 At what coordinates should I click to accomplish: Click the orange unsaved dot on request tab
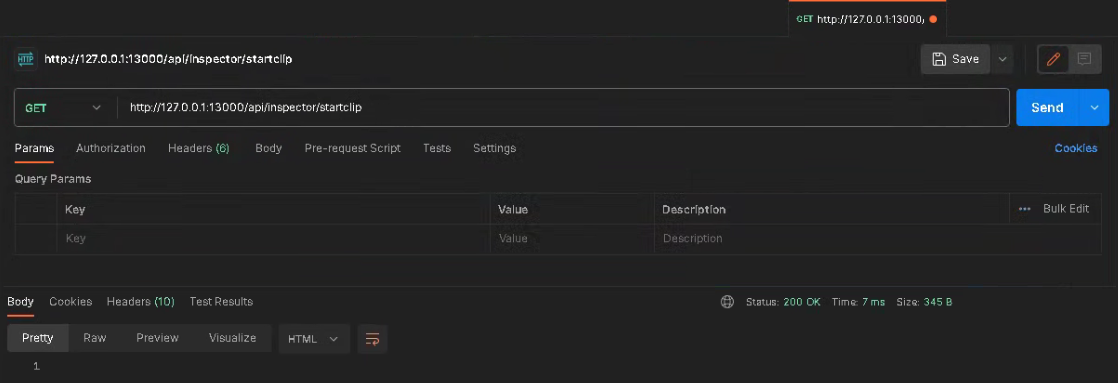933,19
